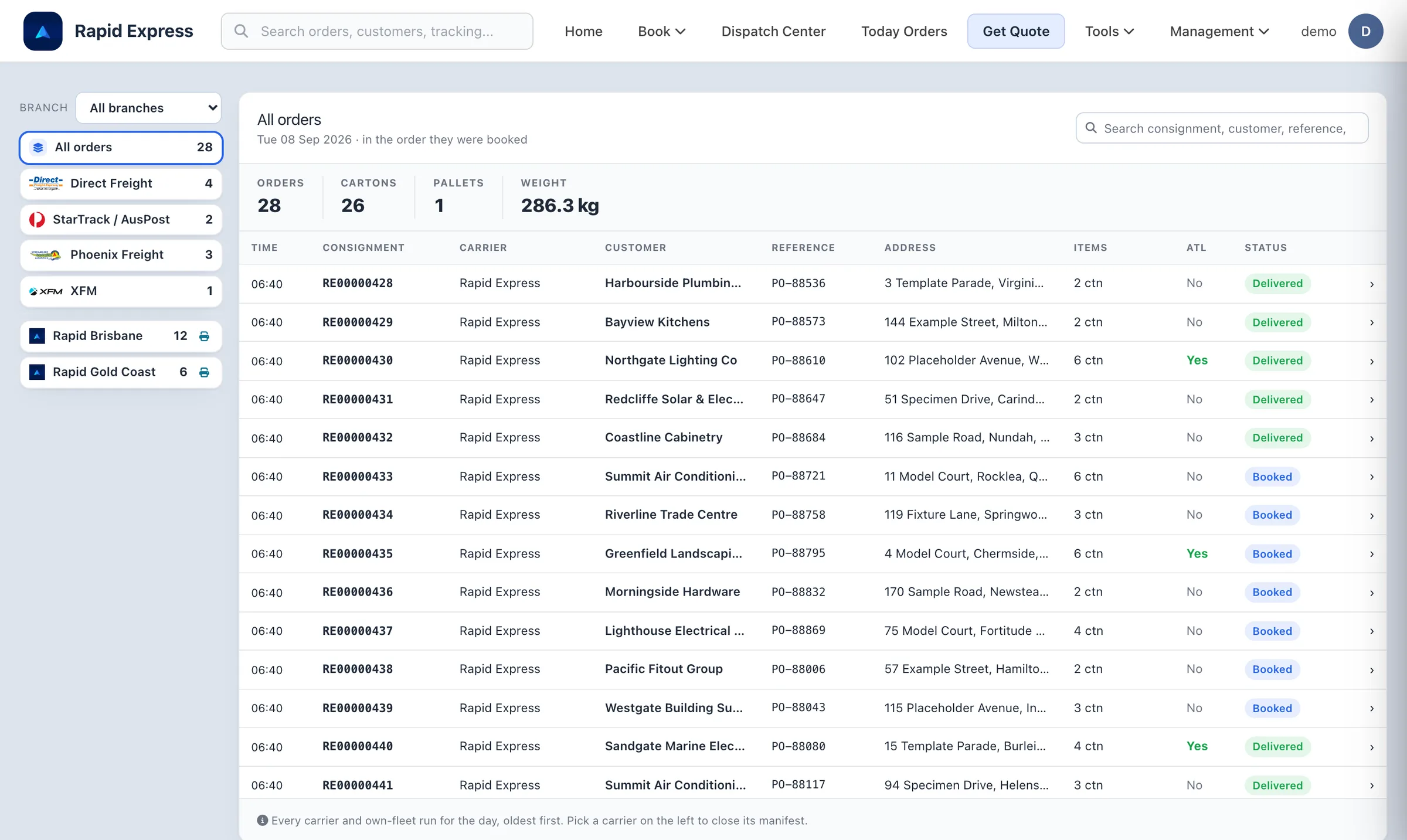This screenshot has height=840, width=1407.
Task: Filter by Phoenix Freight carrier
Action: 121,255
